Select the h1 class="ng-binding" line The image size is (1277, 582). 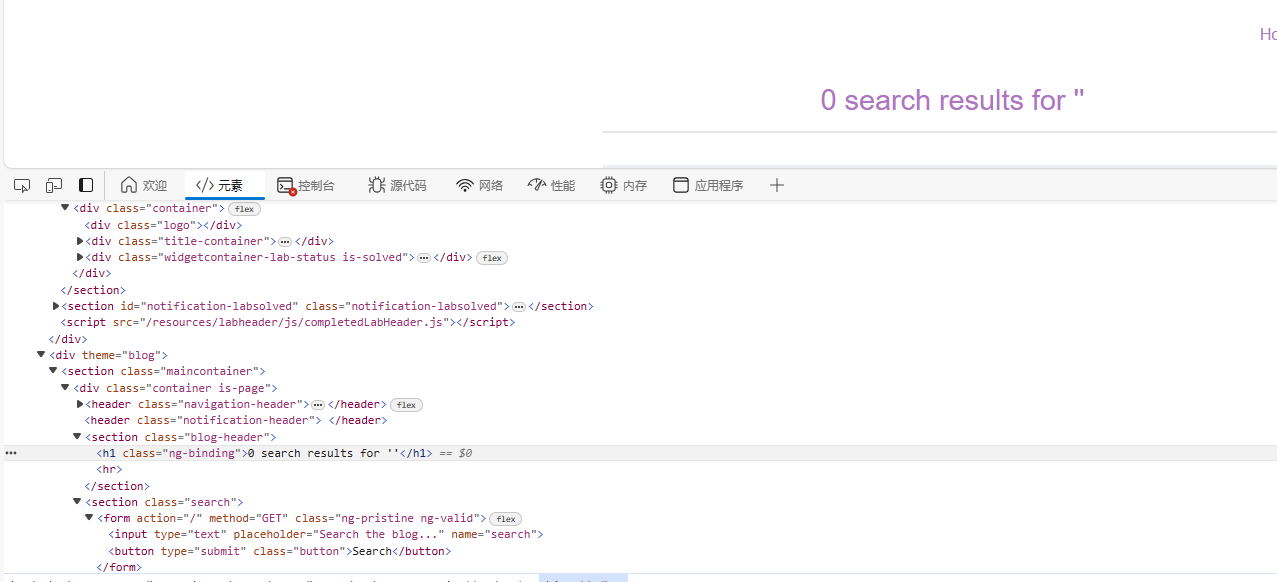click(x=640, y=453)
